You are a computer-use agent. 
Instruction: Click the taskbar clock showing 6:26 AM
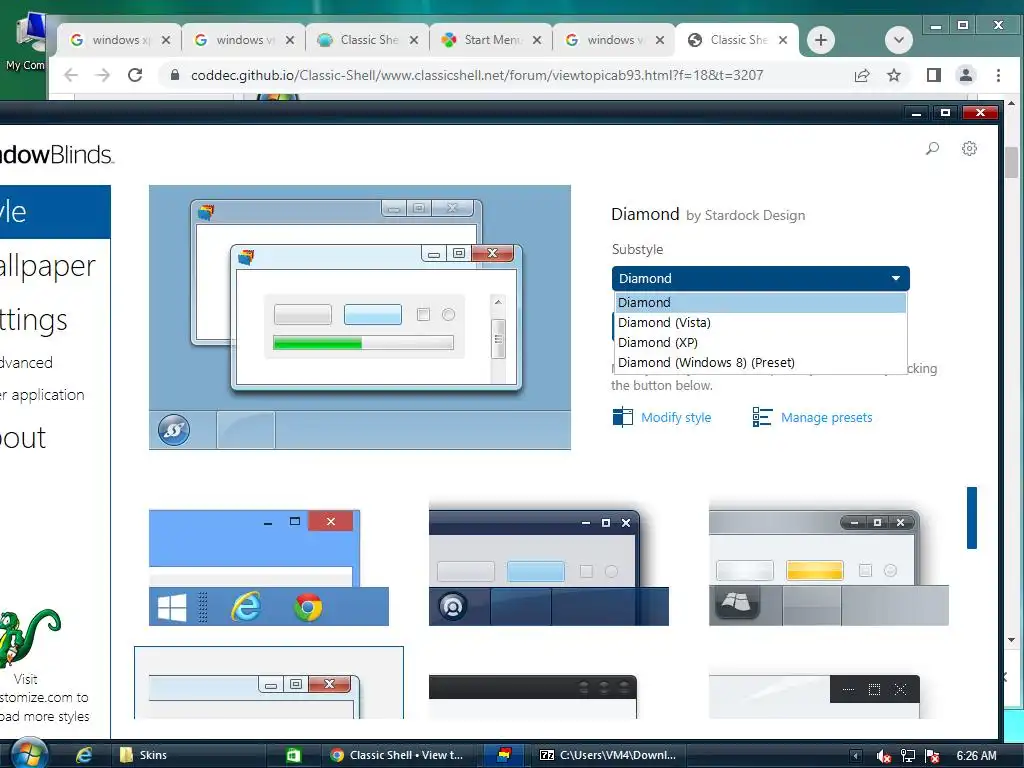click(x=976, y=756)
